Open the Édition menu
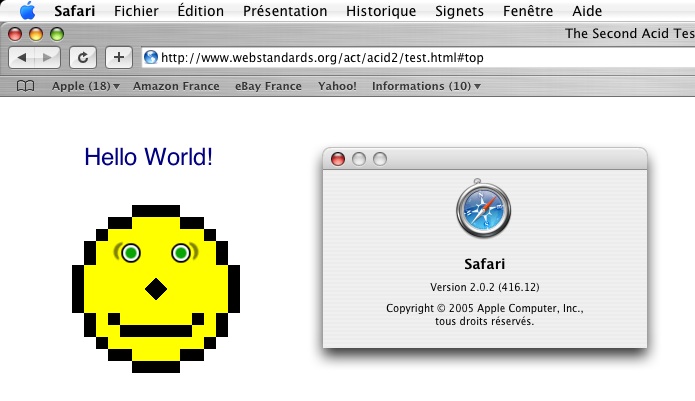 click(200, 11)
